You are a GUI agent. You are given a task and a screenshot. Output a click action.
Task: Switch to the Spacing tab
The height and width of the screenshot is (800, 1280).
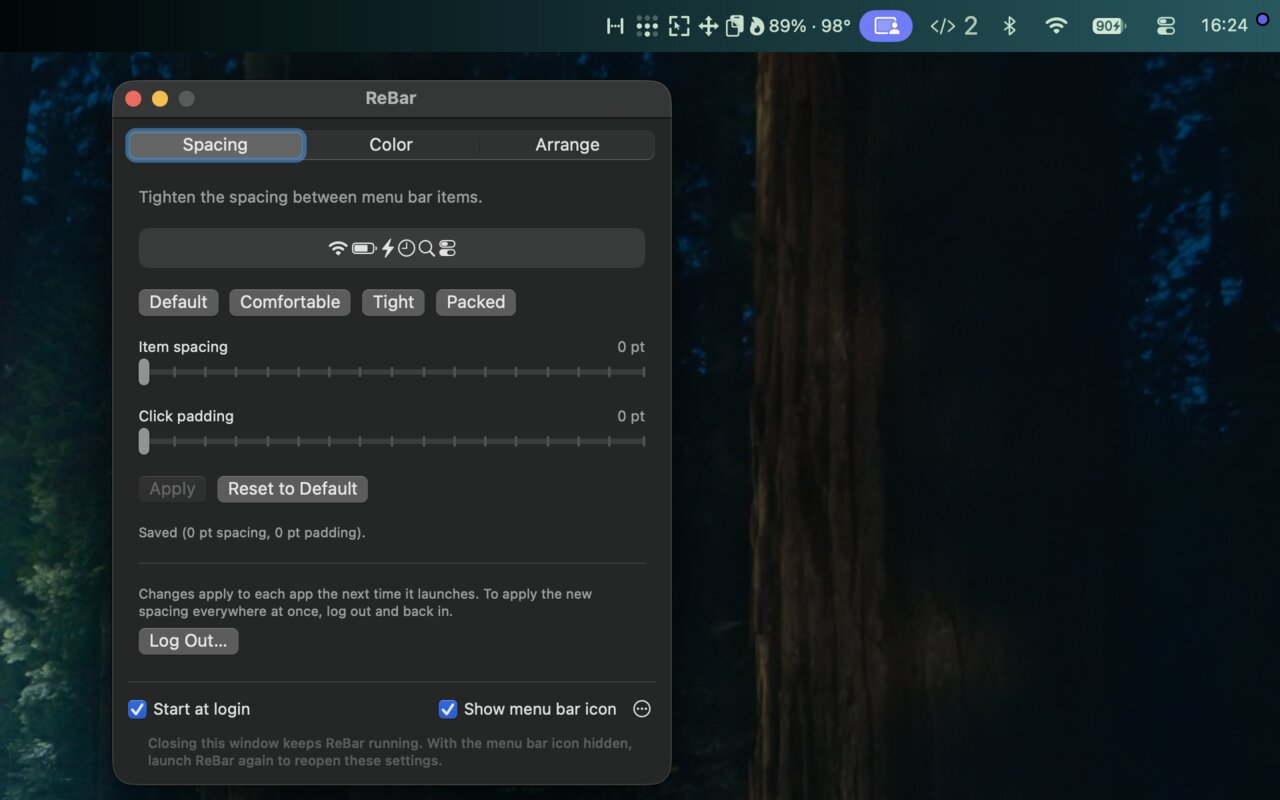[215, 145]
